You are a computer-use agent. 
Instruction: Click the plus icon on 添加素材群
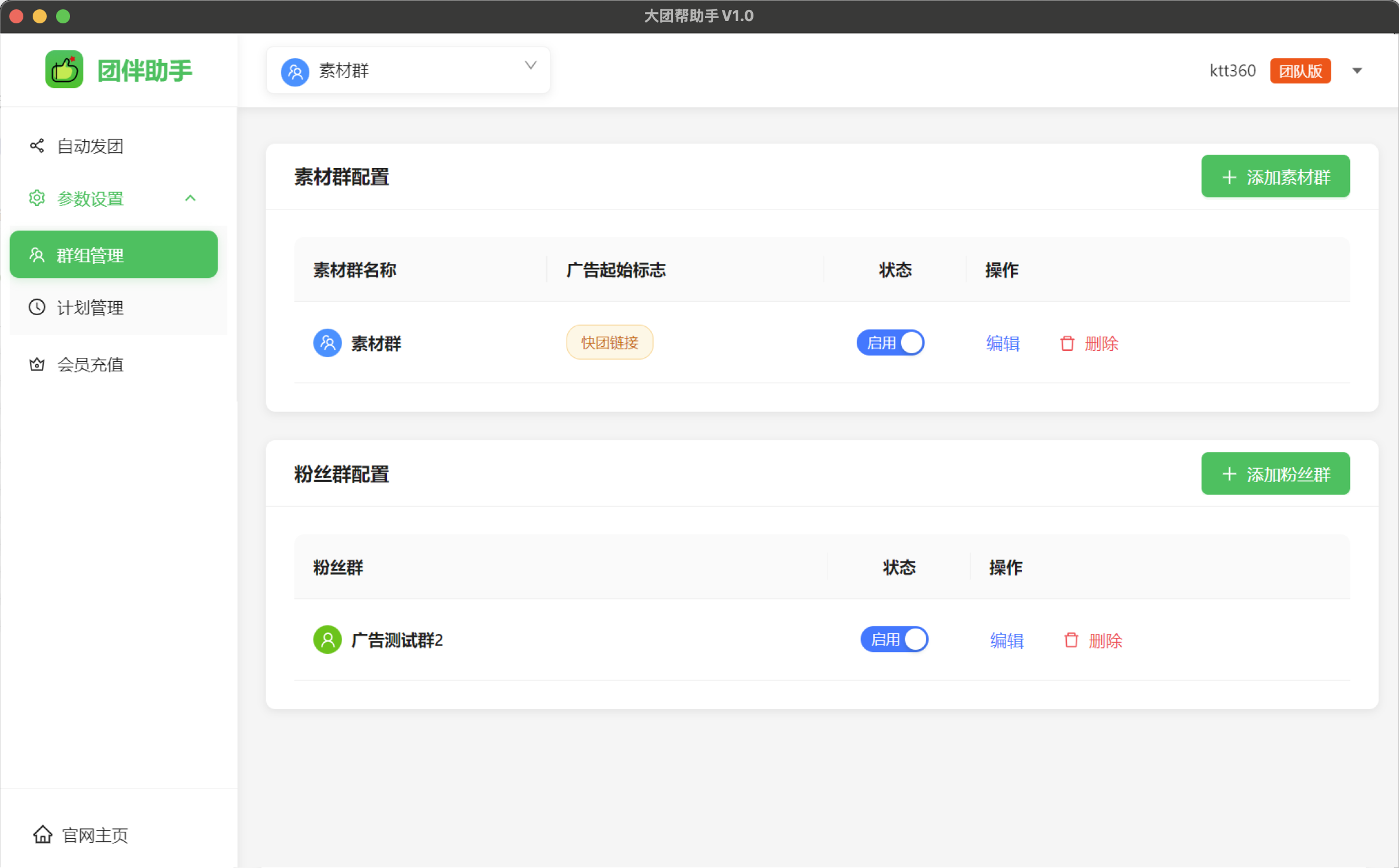pyautogui.click(x=1229, y=177)
